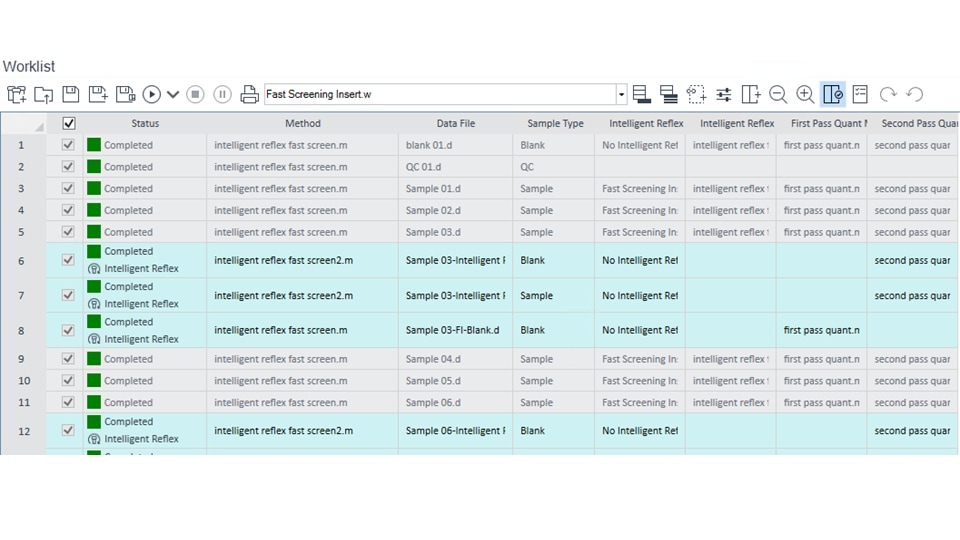The image size is (960, 540).
Task: Save the worklist with the floppy icon
Action: pyautogui.click(x=70, y=94)
